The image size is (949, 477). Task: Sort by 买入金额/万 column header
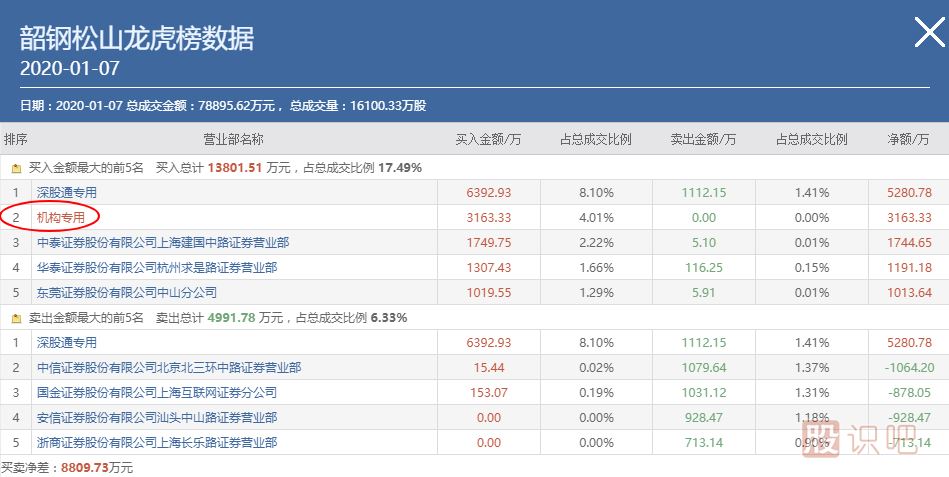488,139
